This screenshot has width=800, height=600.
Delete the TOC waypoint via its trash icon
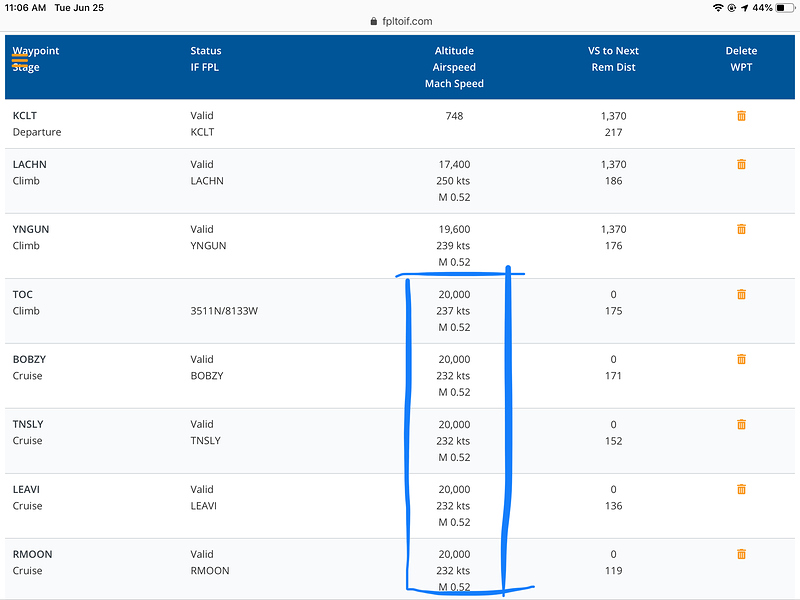point(741,294)
